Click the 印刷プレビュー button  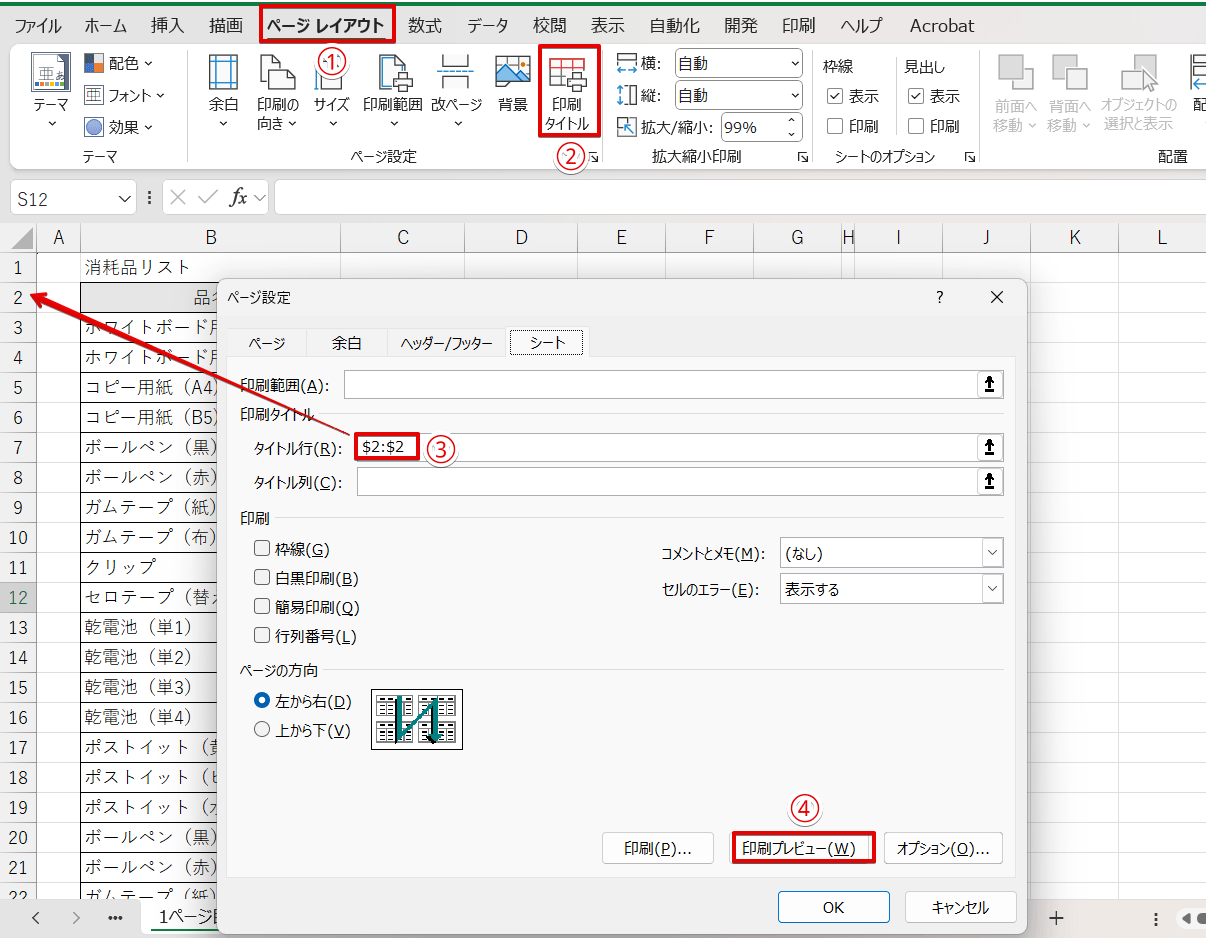click(803, 847)
